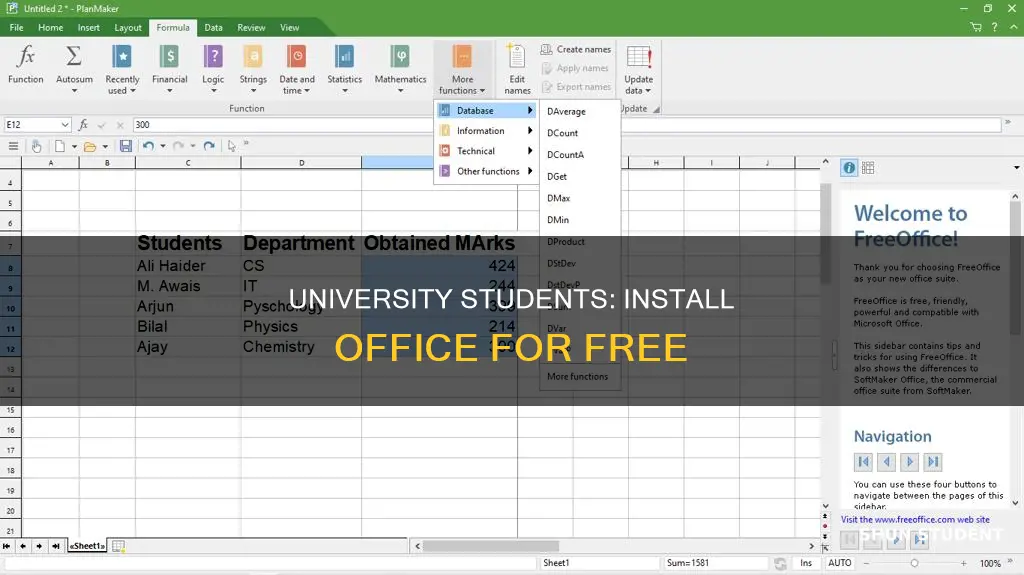
Task: Toggle the touch mode hand icon
Action: [x=37, y=146]
